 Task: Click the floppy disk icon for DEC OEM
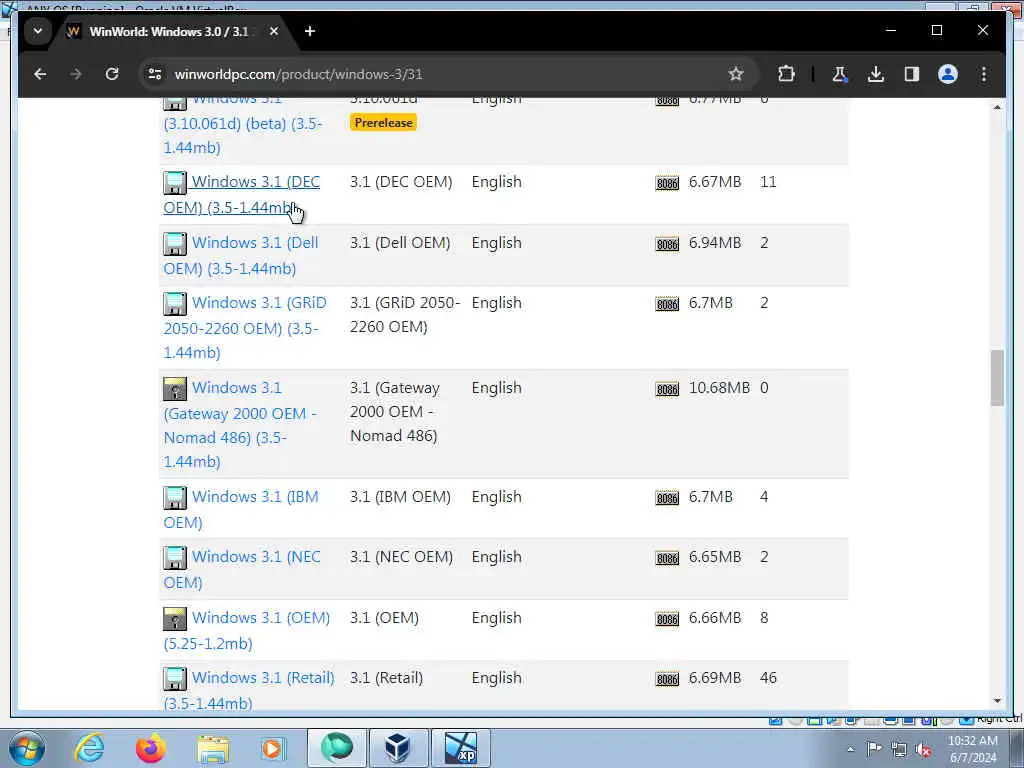[175, 183]
